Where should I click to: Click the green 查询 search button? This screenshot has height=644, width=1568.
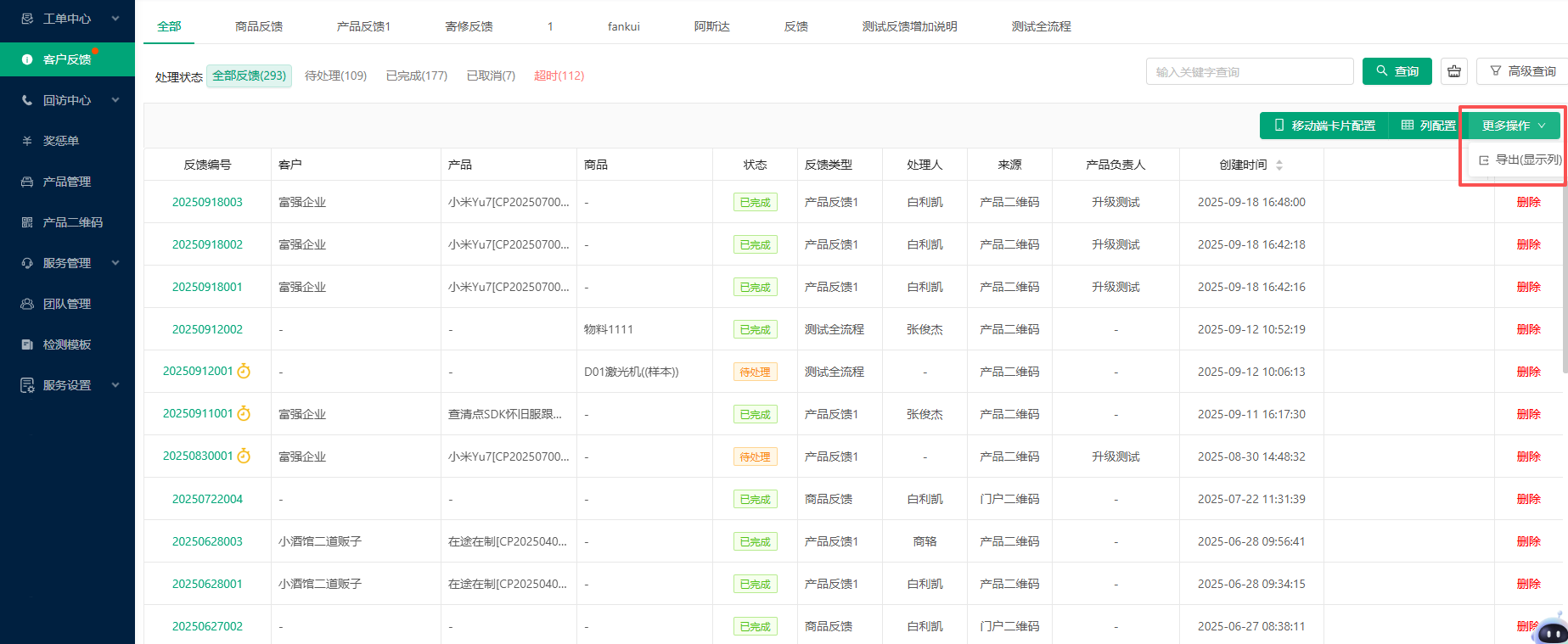click(1397, 71)
